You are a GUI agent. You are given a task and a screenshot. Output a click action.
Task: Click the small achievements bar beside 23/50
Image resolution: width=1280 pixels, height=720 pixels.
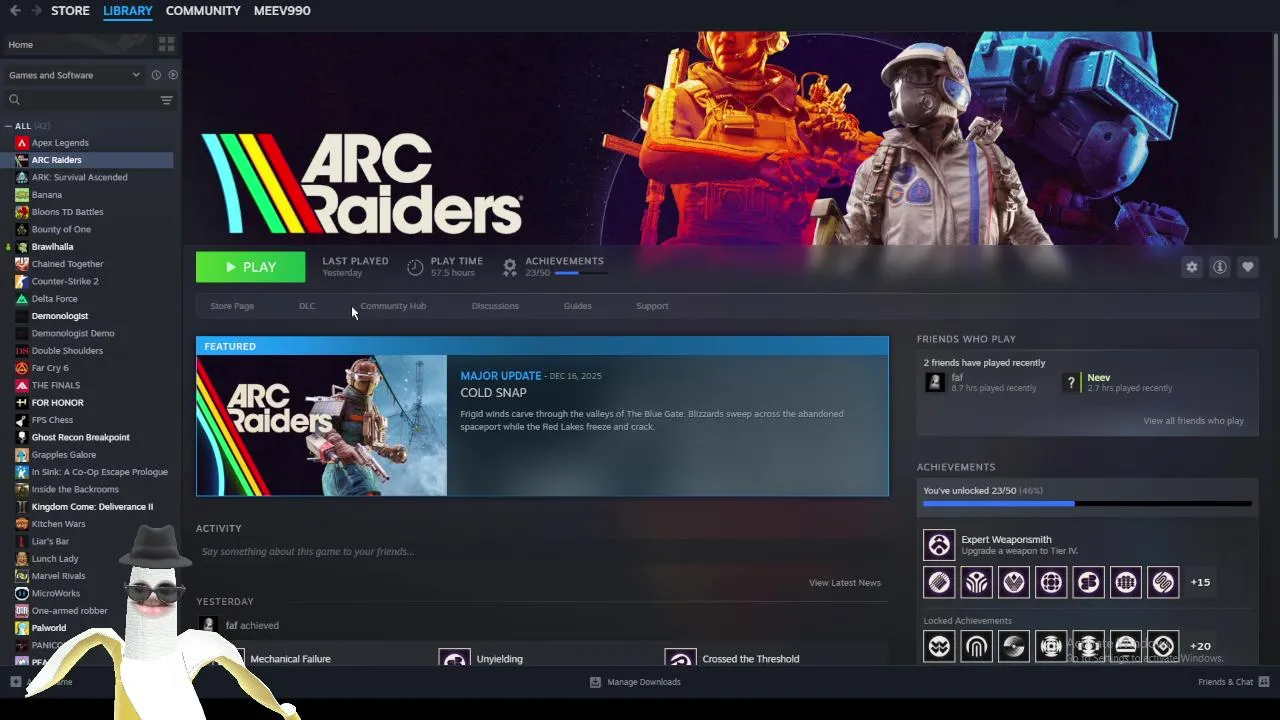click(x=579, y=273)
